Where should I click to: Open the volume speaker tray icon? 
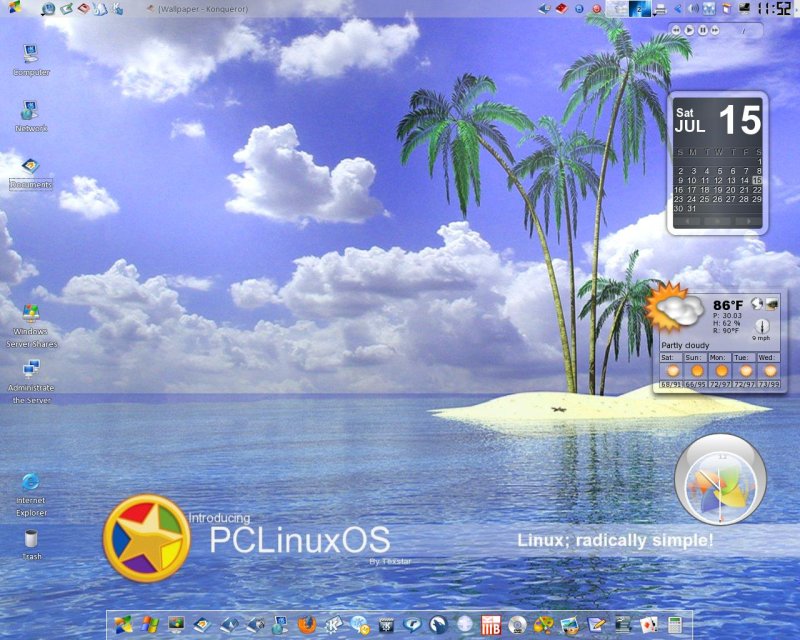click(x=693, y=9)
